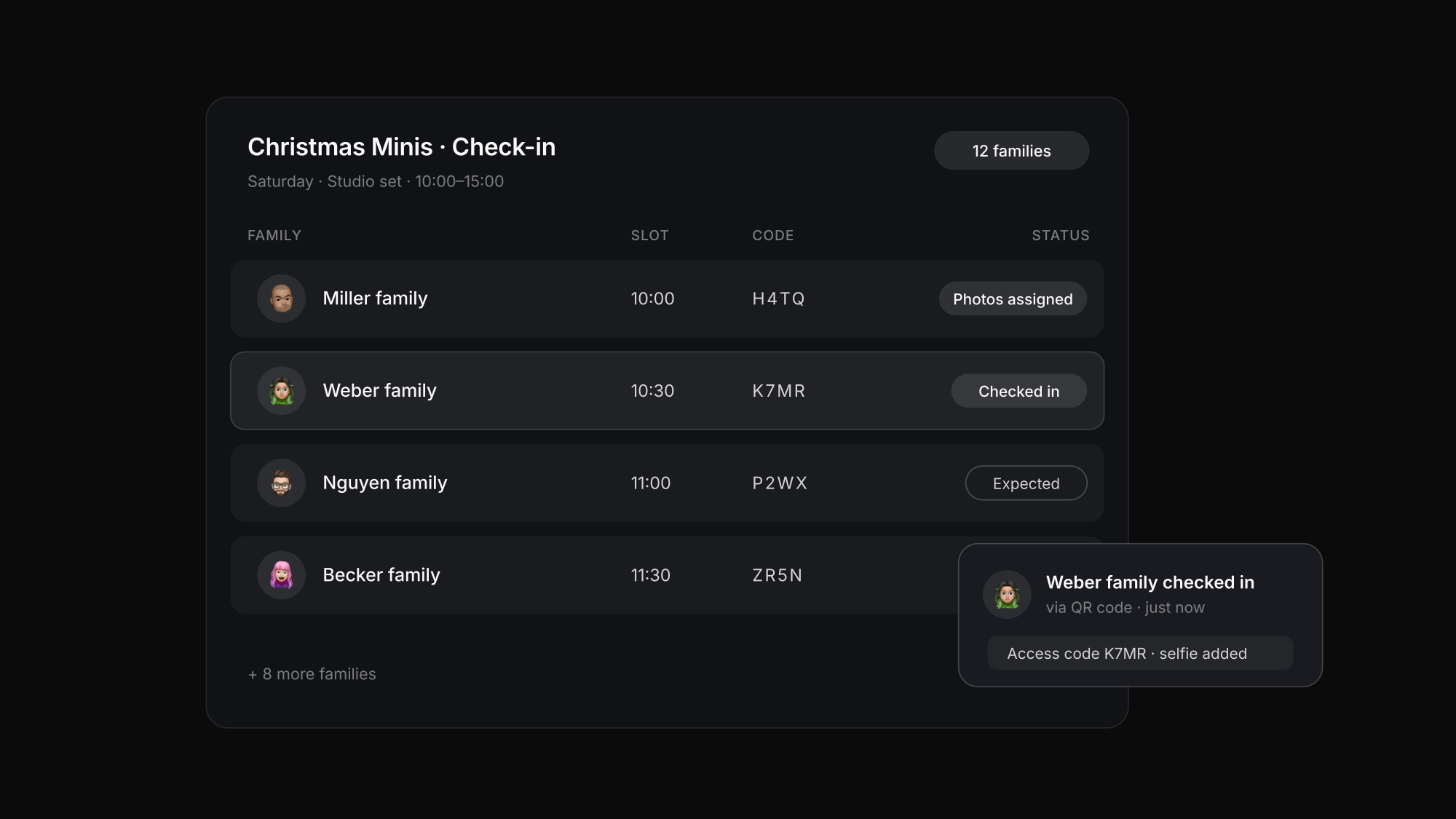The width and height of the screenshot is (1456, 819).
Task: Click the Miller family avatar
Action: tap(281, 298)
